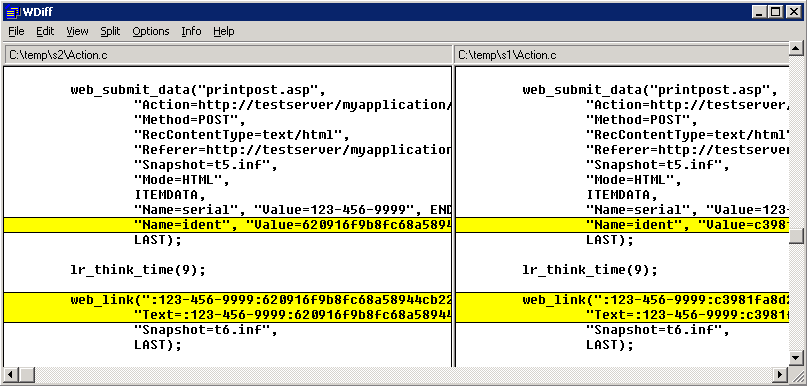
Task: Open the View menu
Action: [77, 31]
